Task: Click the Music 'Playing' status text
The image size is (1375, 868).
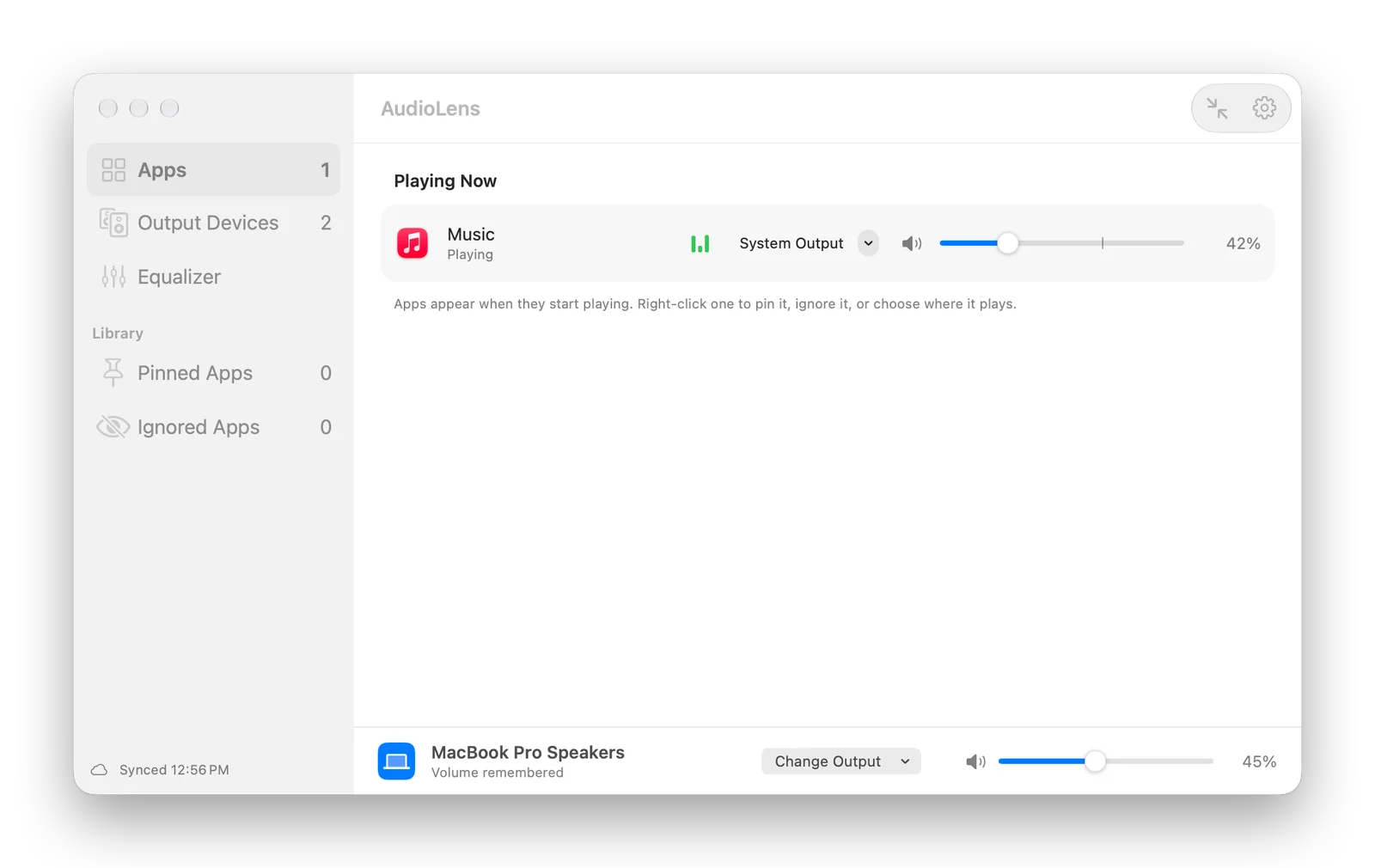Action: pyautogui.click(x=470, y=254)
